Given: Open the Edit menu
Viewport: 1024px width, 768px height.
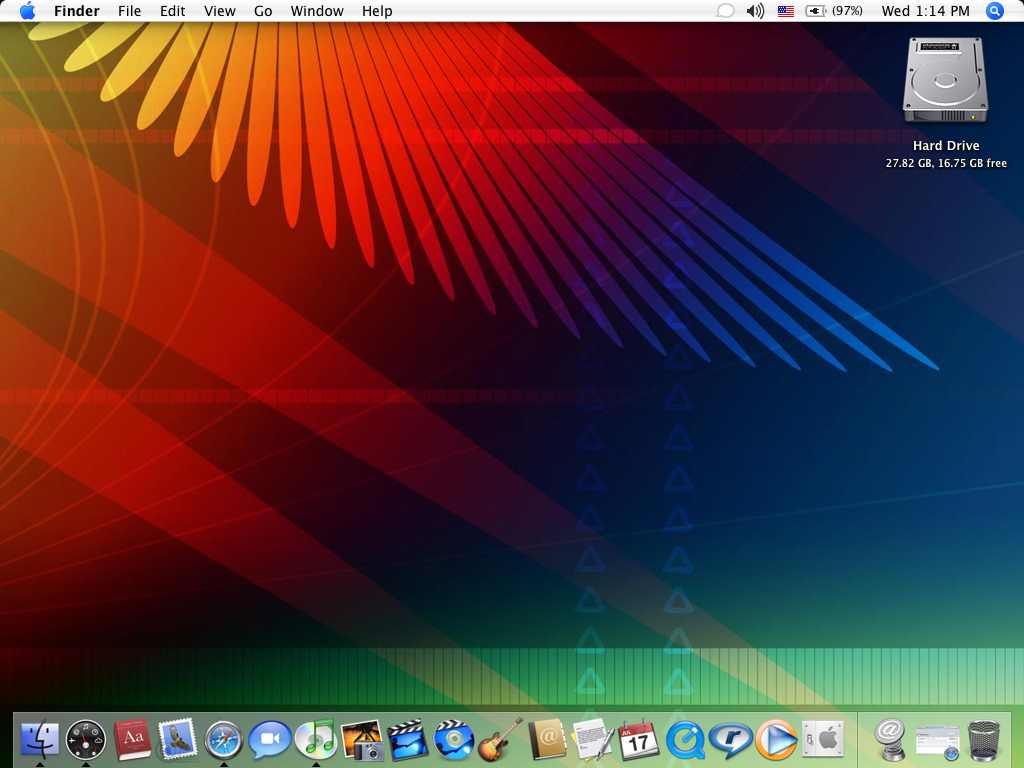Looking at the screenshot, I should [x=172, y=11].
